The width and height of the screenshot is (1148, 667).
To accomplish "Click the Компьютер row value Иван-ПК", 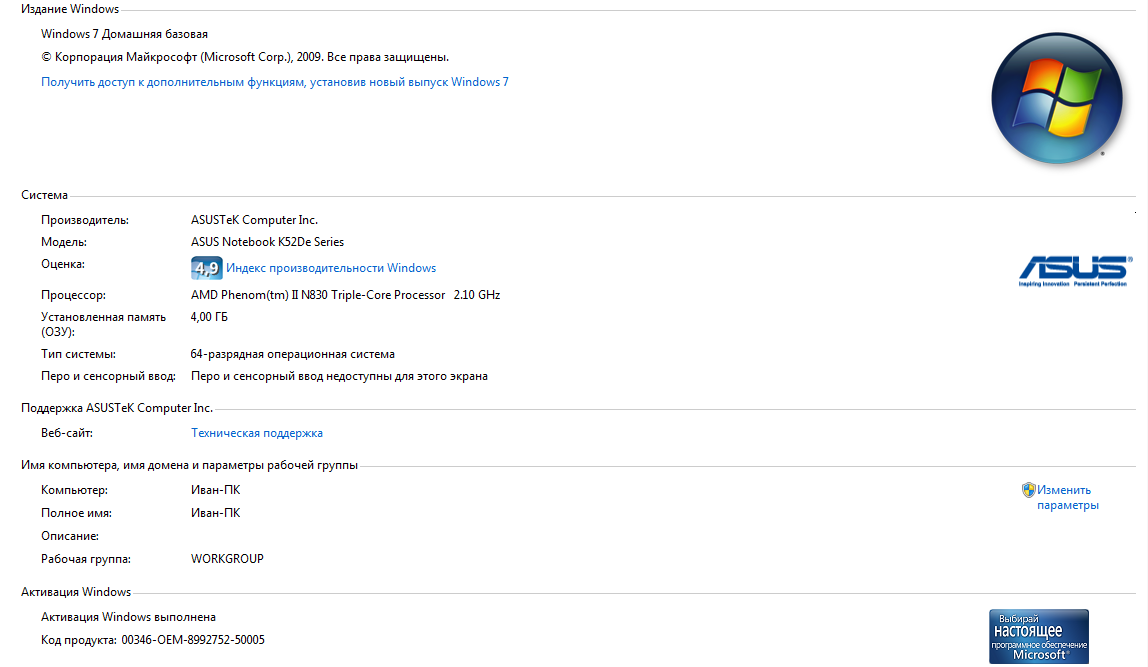I will click(215, 490).
